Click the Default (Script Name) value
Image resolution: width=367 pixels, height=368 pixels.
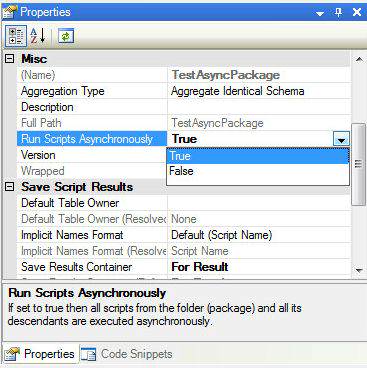(x=222, y=235)
